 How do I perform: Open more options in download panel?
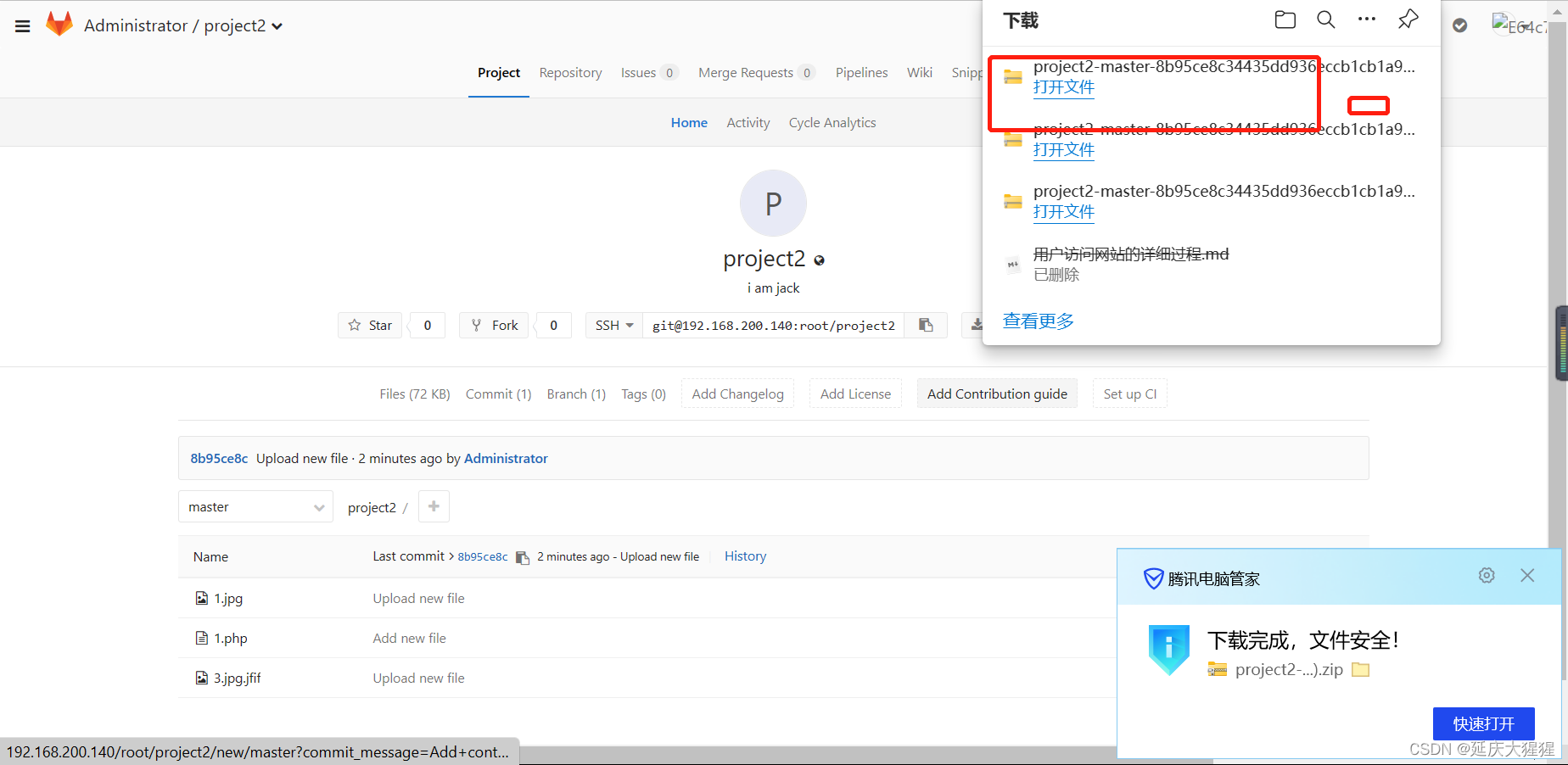(x=1367, y=20)
